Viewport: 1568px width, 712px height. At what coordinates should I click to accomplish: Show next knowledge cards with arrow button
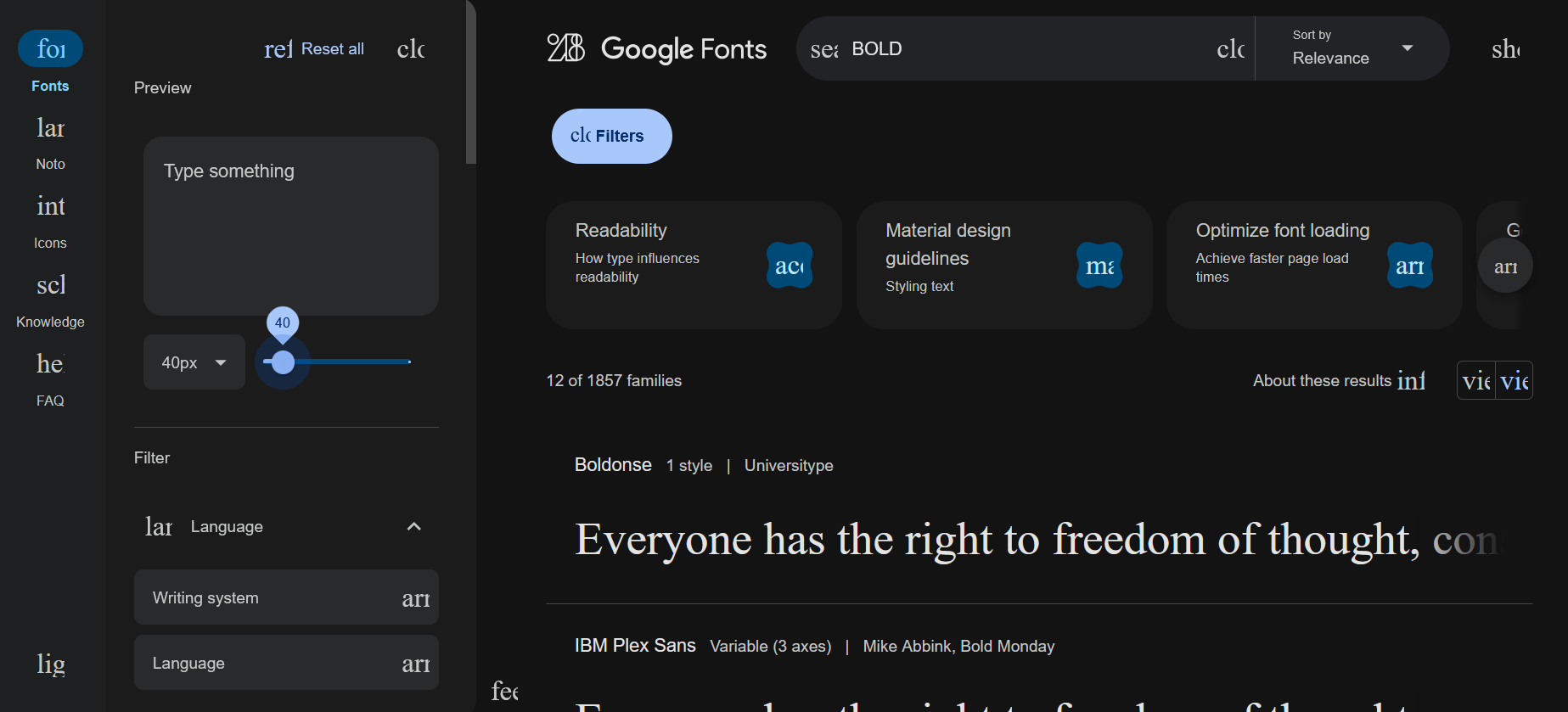[x=1505, y=266]
